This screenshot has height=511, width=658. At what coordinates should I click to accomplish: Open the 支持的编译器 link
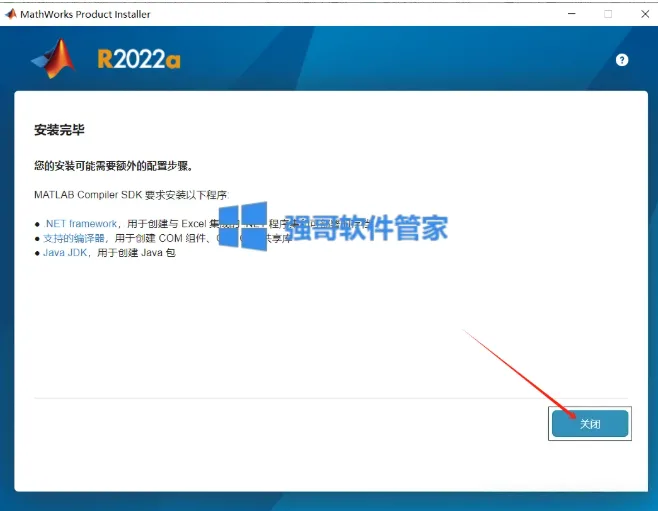pyautogui.click(x=74, y=238)
